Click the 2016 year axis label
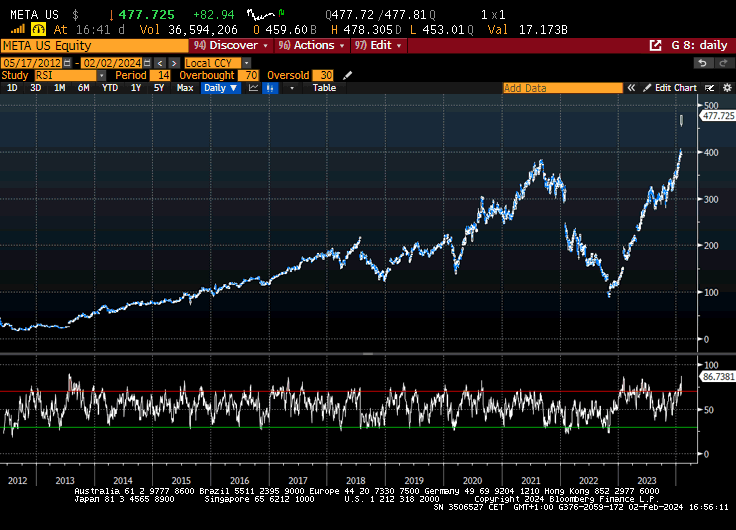Image resolution: width=736 pixels, height=530 pixels. click(239, 480)
